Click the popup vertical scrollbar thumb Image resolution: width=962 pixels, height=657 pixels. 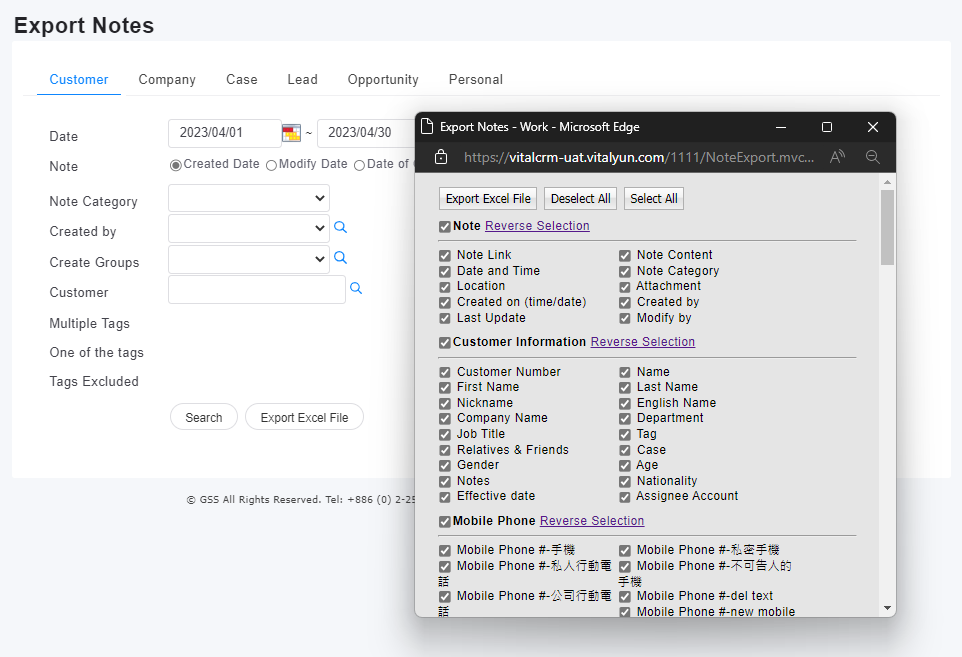click(887, 227)
